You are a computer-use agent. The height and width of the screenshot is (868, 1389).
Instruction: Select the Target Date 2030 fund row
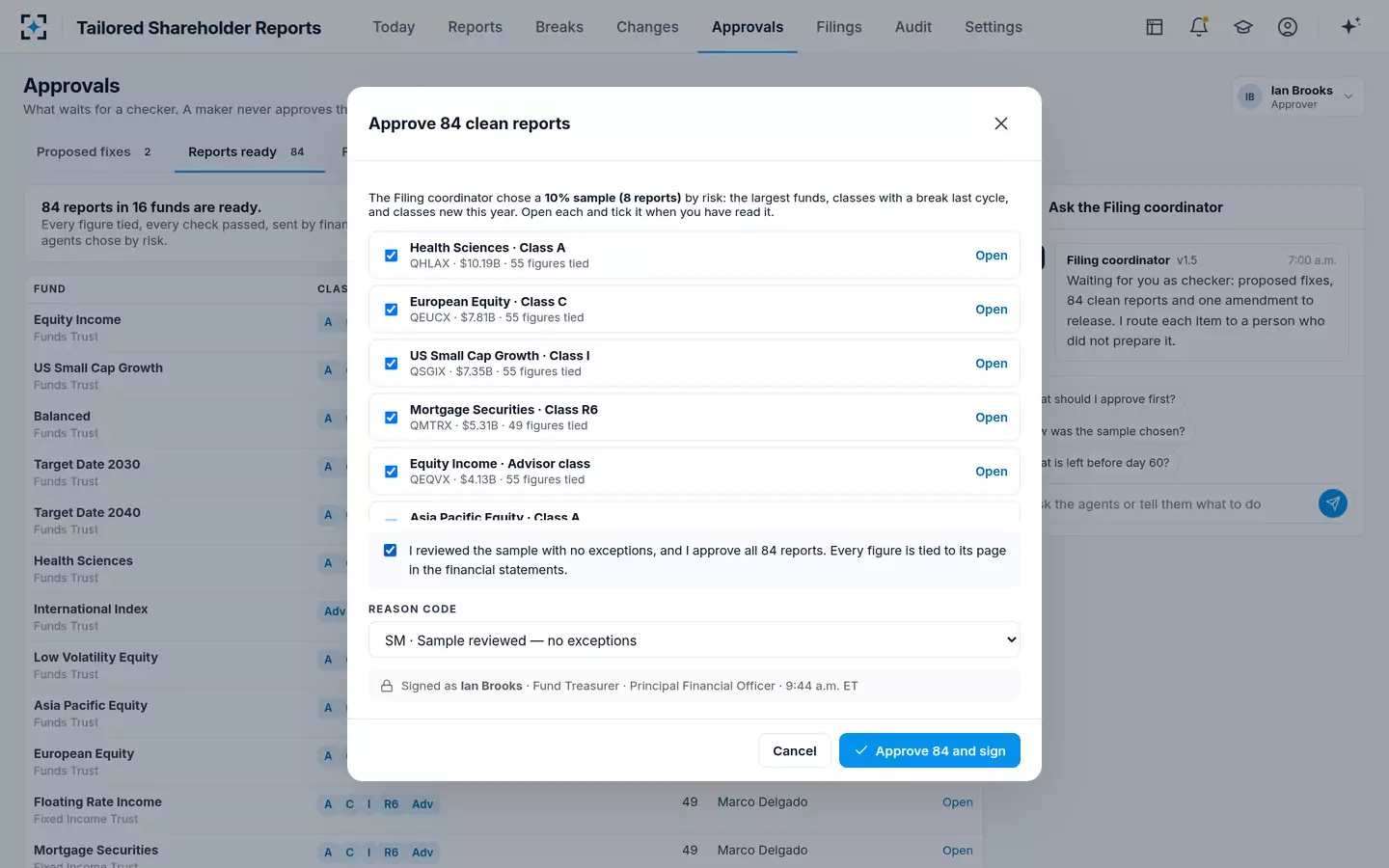pyautogui.click(x=185, y=473)
